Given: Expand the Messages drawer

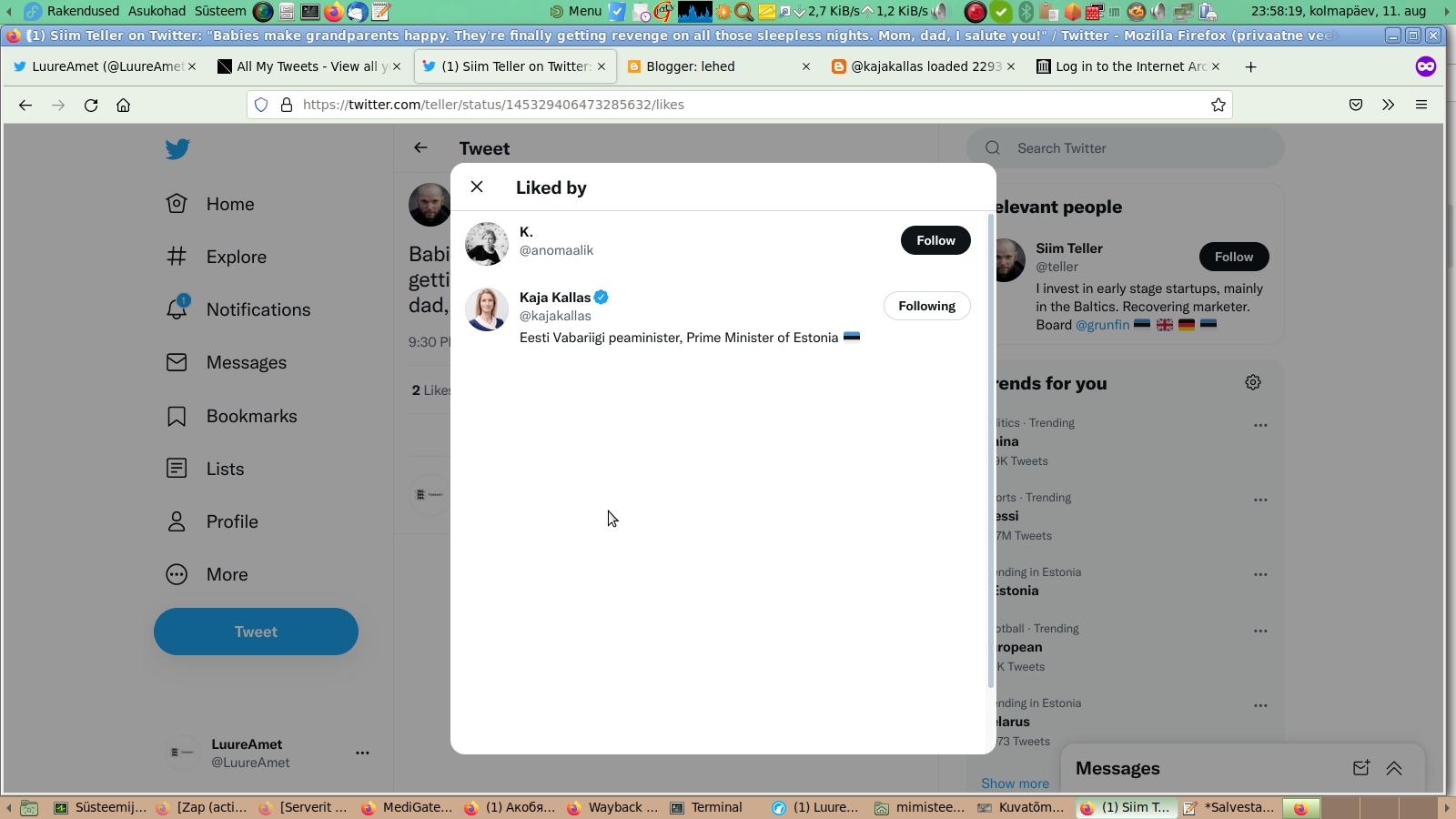Looking at the screenshot, I should tap(1394, 768).
